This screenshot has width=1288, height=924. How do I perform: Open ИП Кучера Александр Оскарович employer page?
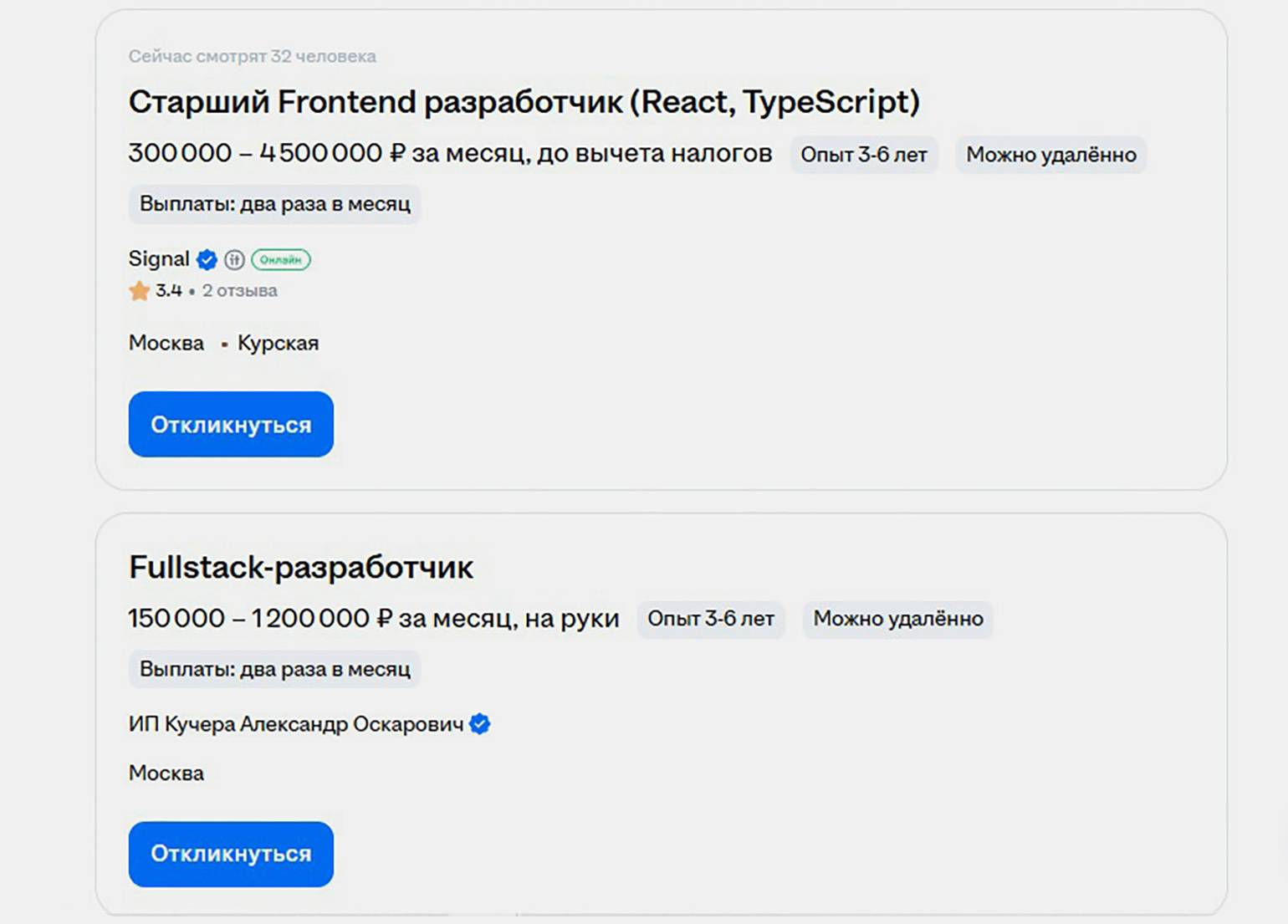pos(295,724)
